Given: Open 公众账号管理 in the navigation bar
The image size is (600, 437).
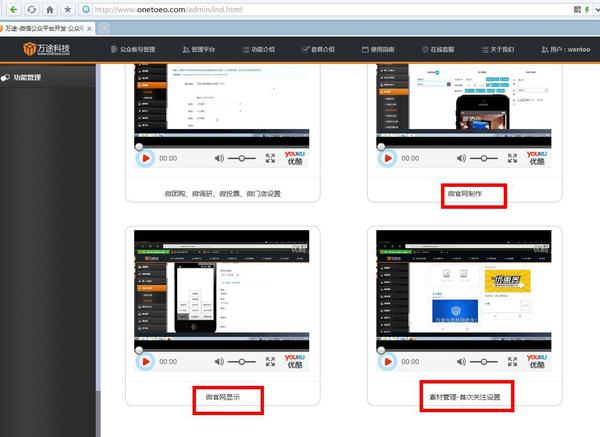Looking at the screenshot, I should pyautogui.click(x=133, y=49).
